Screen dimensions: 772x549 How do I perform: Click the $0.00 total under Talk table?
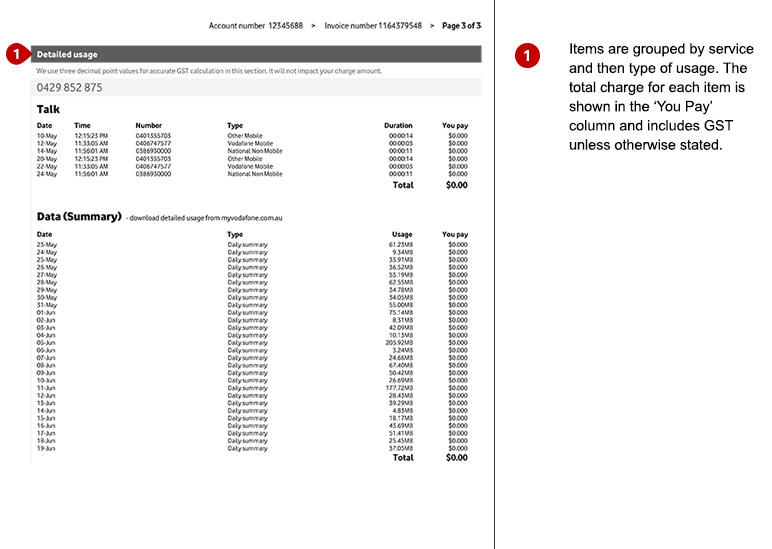point(456,185)
